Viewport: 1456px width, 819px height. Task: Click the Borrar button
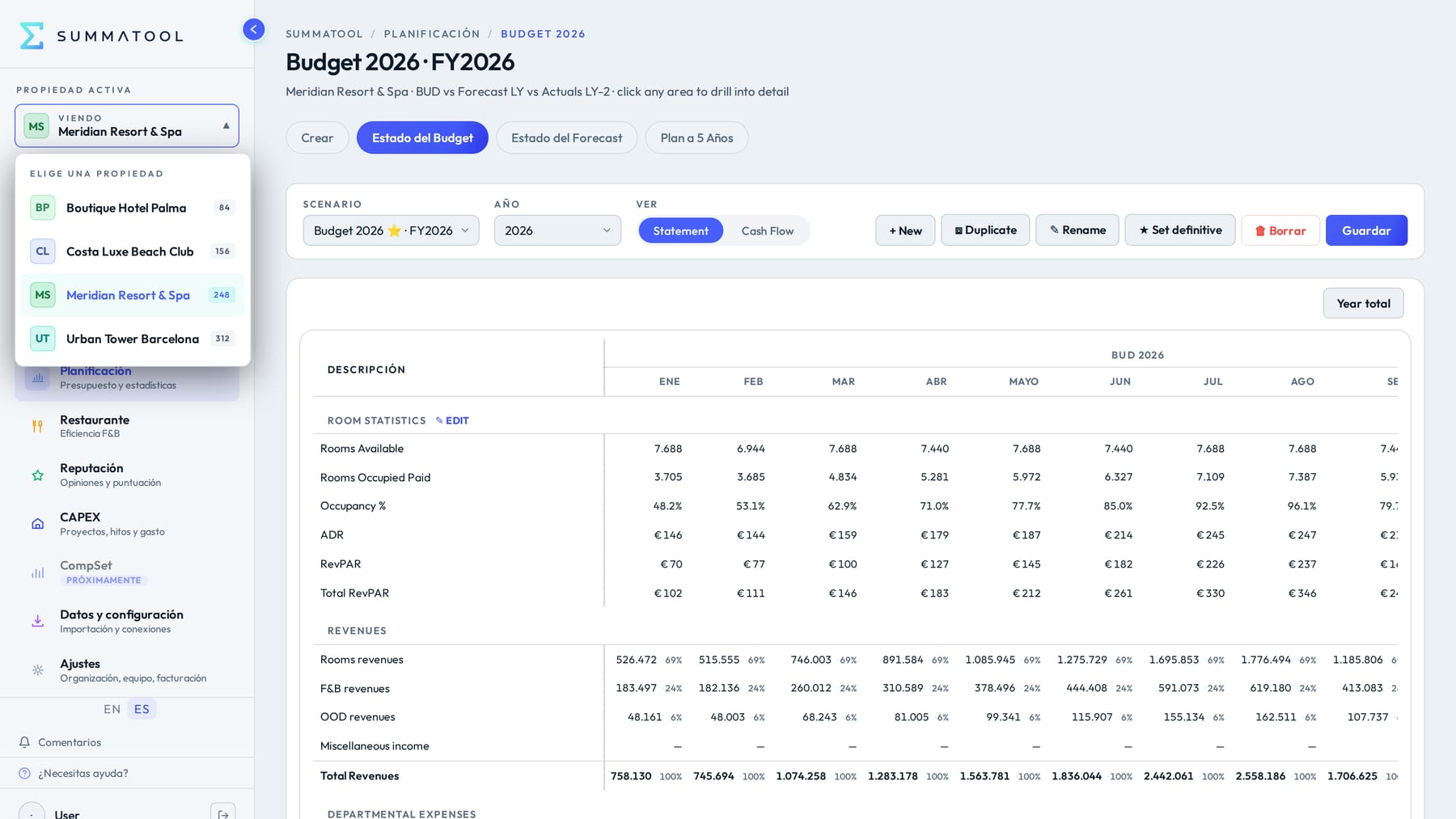click(1280, 230)
